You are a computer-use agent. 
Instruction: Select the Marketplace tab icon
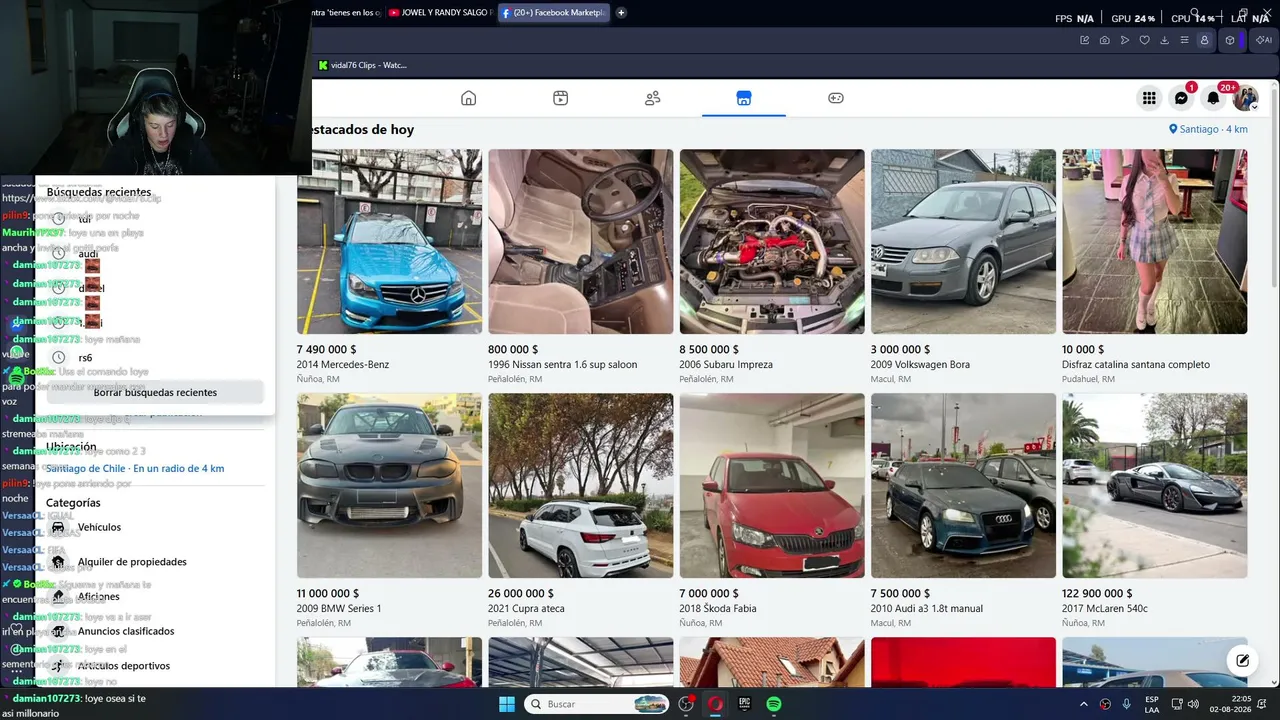(x=743, y=98)
